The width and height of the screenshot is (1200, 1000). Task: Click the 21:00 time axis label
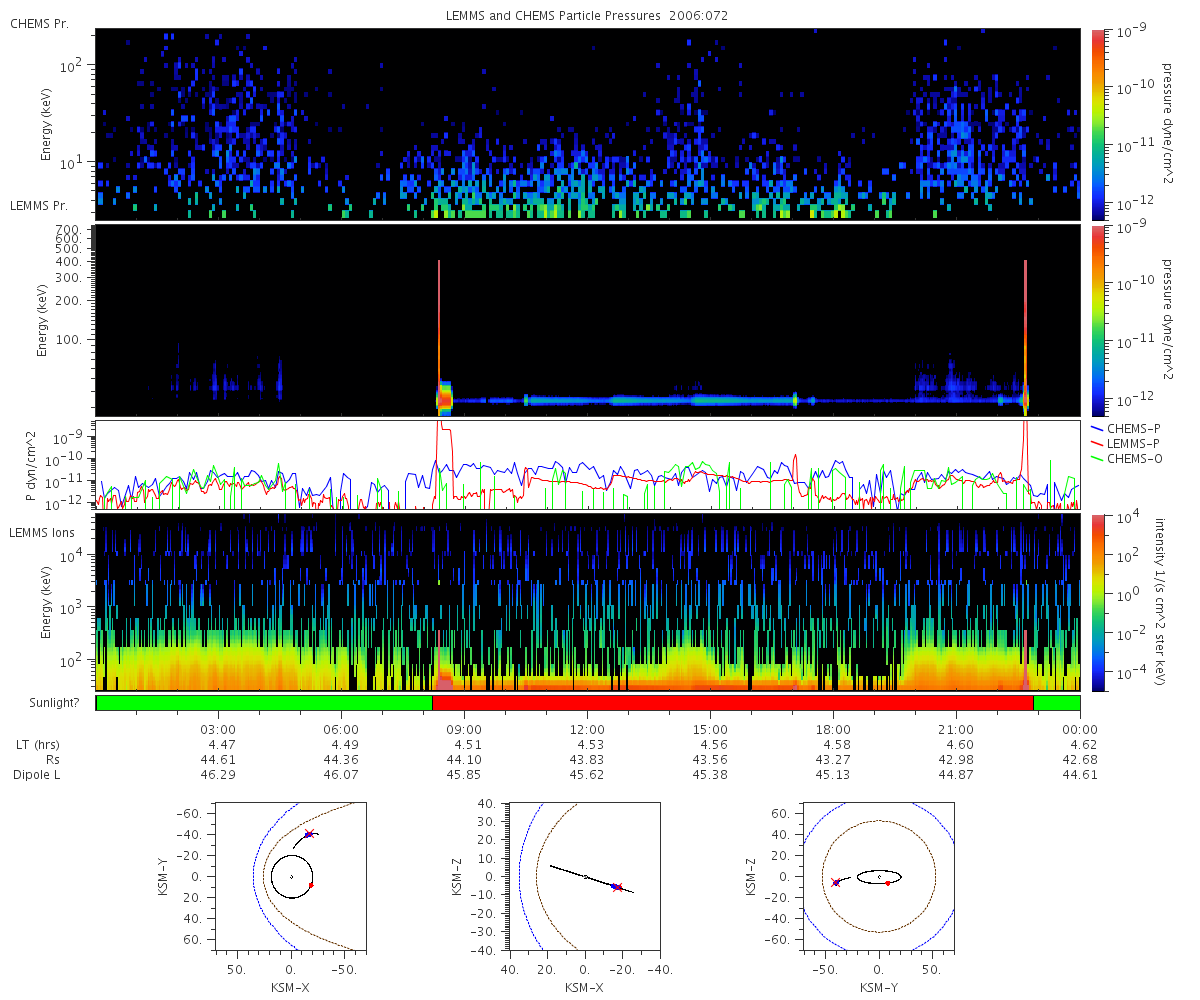pos(956,729)
